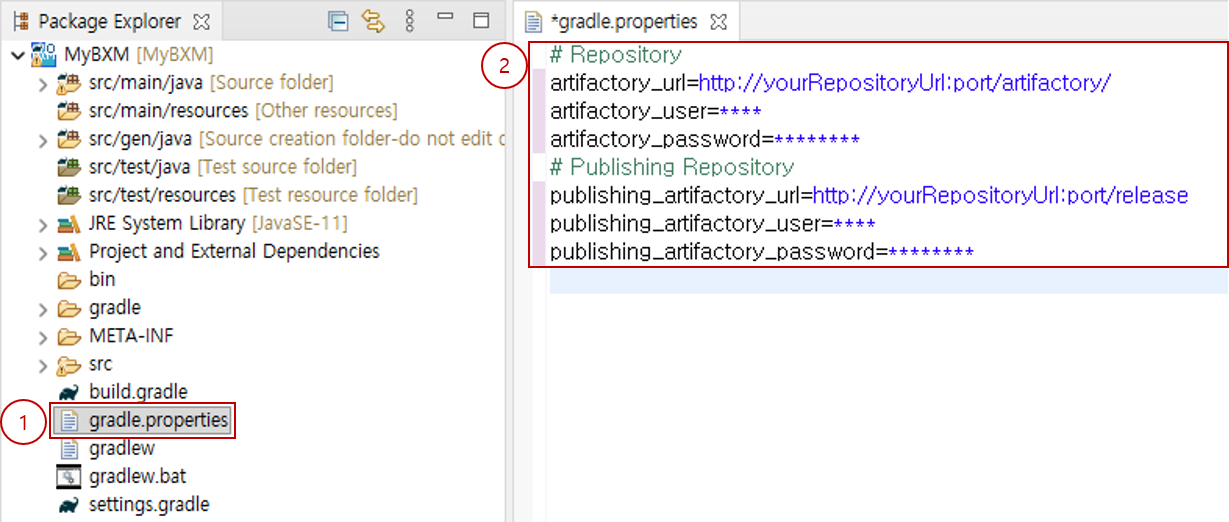Click '# Publishing Repository' comment line
This screenshot has width=1229, height=522.
tap(672, 167)
